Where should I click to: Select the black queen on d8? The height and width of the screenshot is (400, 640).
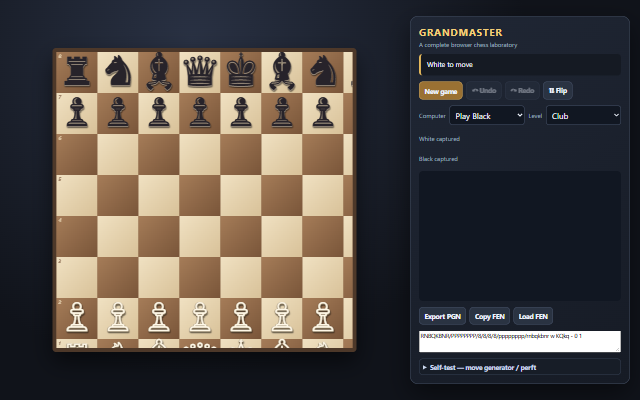tap(200, 72)
